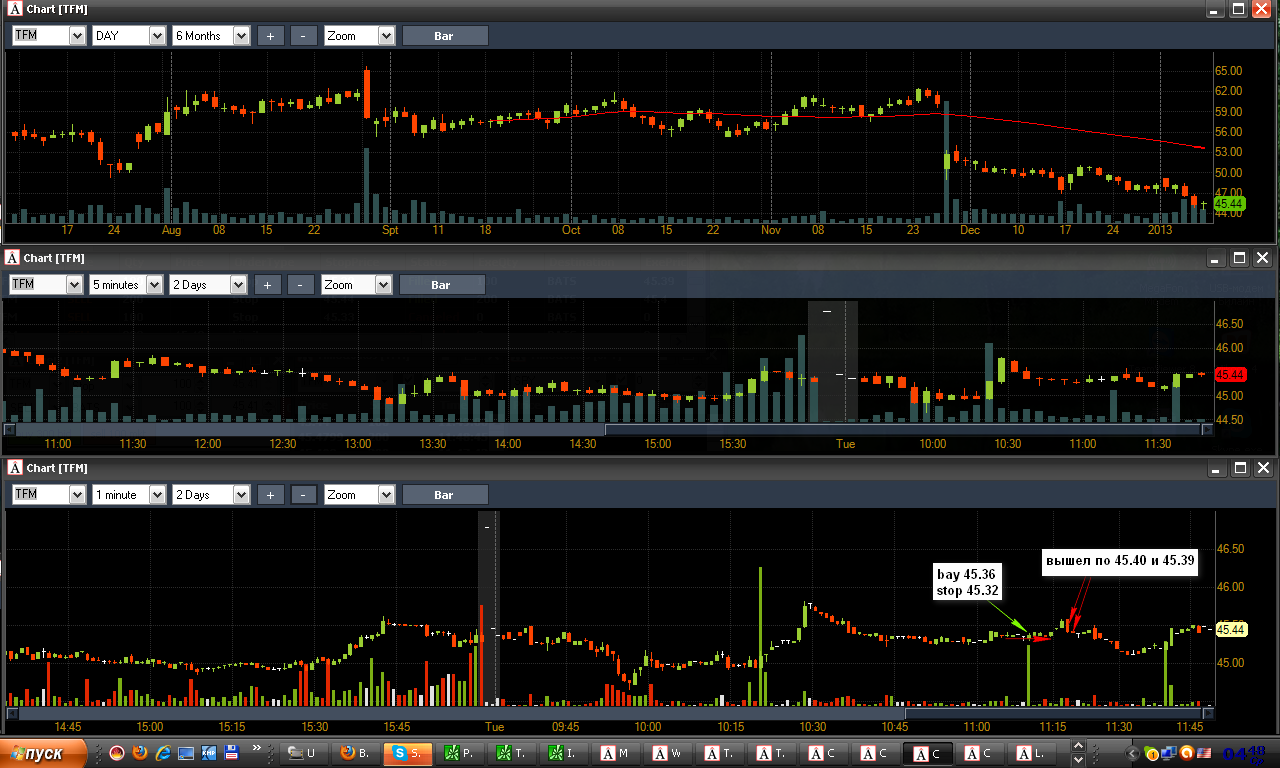Launch the red round quick launch icon
Screen dimensions: 1280x768
coord(117,753)
